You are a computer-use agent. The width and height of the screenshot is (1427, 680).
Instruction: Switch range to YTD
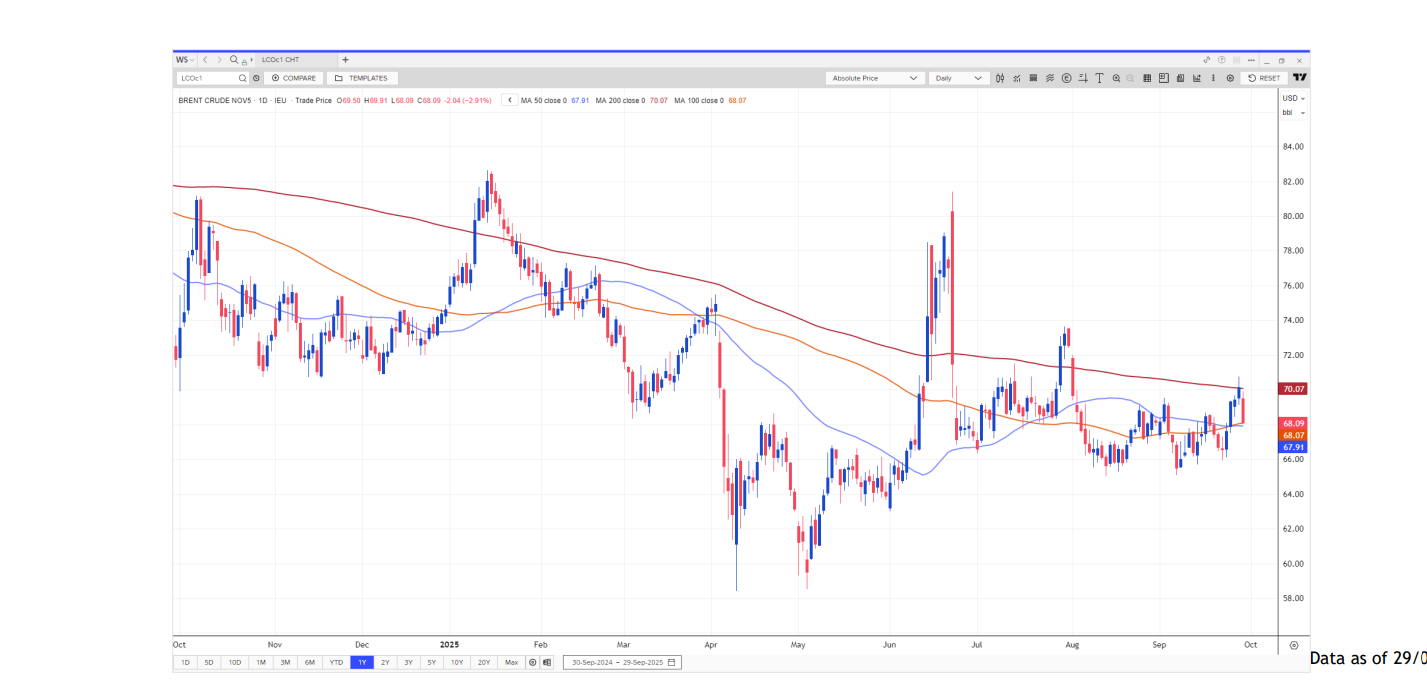[336, 662]
